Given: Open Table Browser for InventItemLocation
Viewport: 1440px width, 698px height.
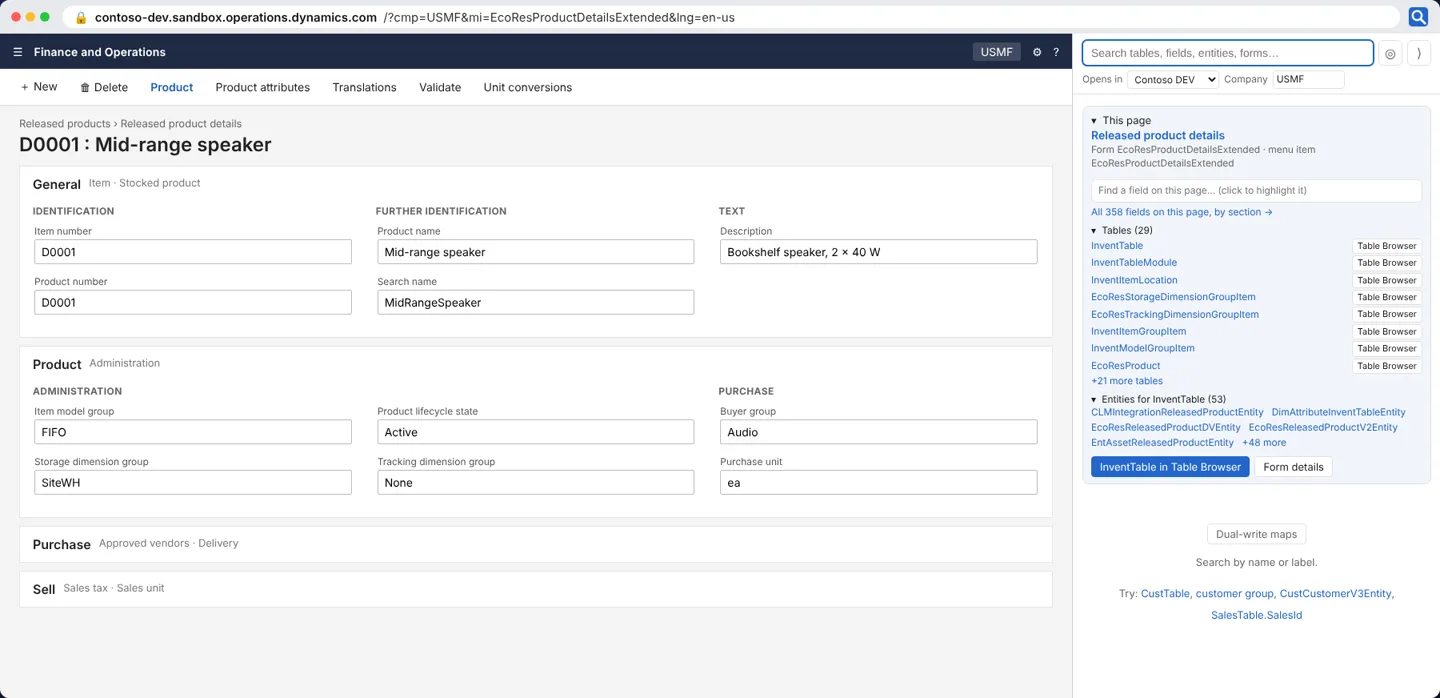Looking at the screenshot, I should [x=1386, y=280].
